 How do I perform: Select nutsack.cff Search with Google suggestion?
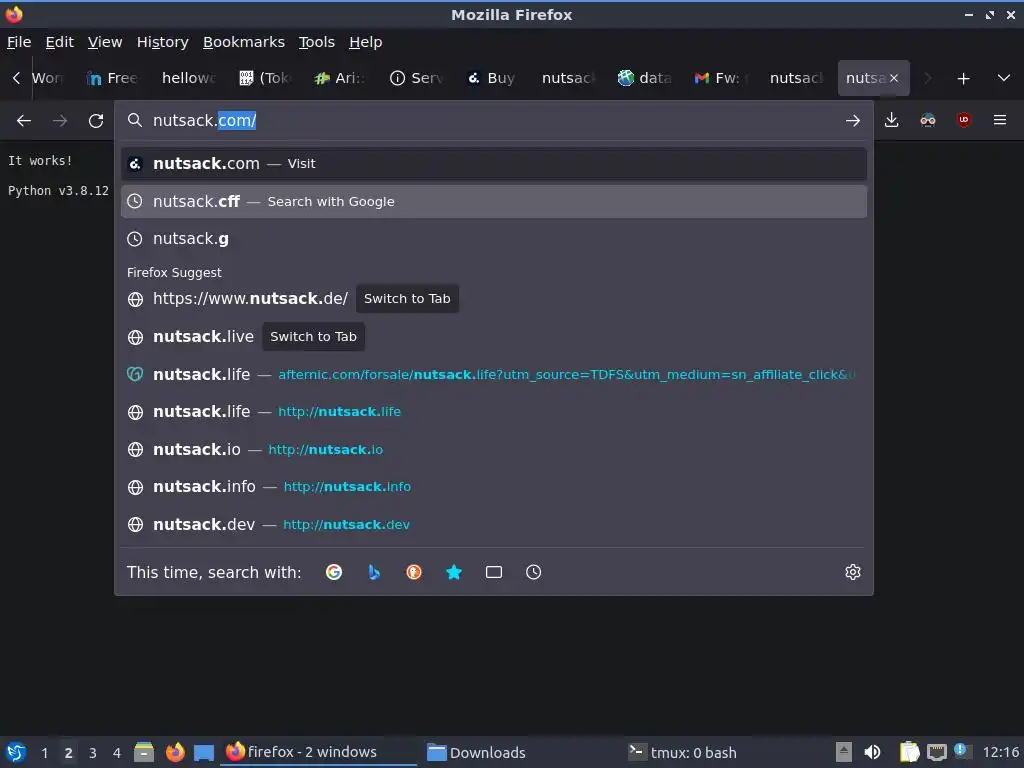[x=494, y=201]
